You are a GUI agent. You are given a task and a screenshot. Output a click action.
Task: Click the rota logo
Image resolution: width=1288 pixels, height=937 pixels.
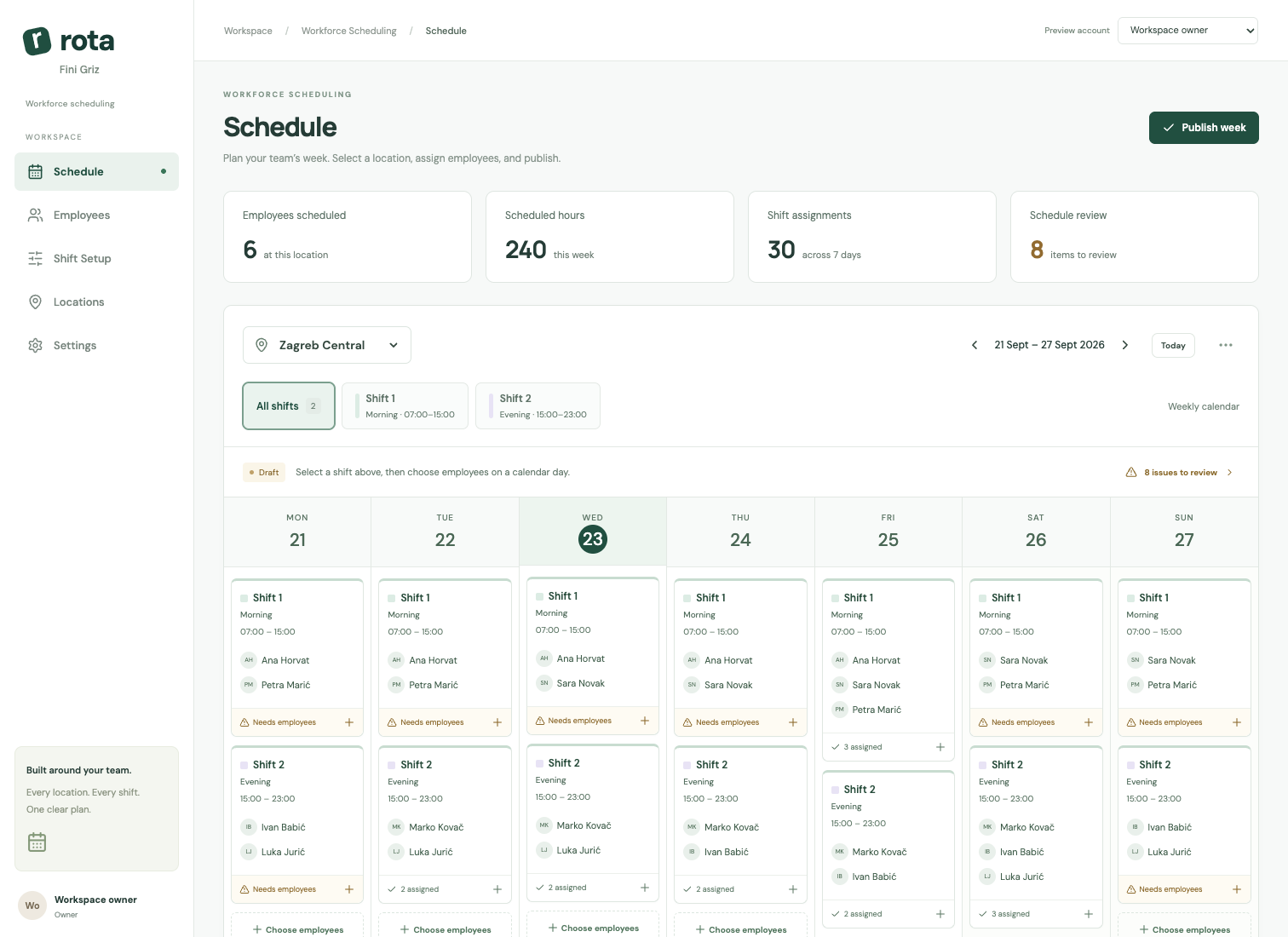68,41
